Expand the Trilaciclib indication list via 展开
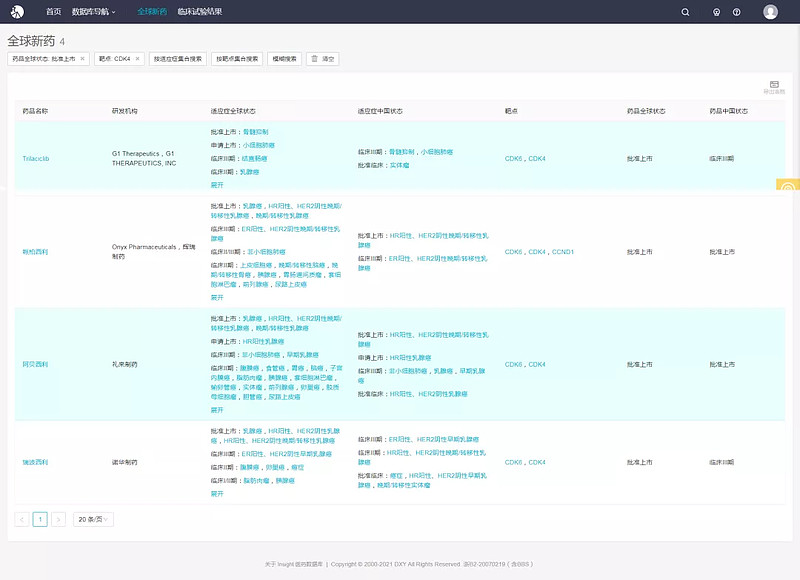 (217, 185)
